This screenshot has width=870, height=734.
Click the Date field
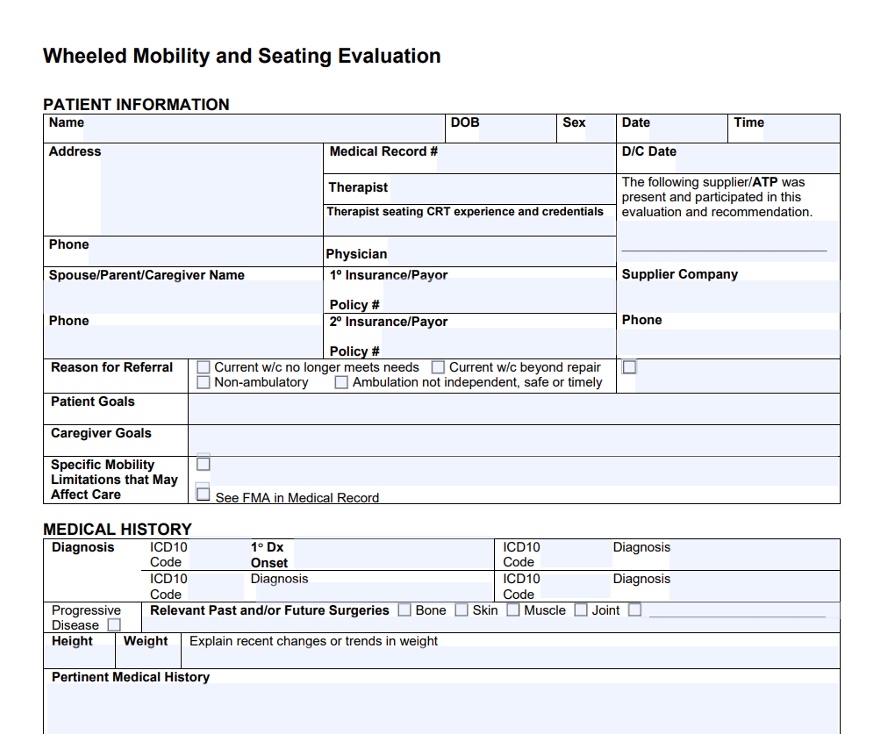point(687,129)
